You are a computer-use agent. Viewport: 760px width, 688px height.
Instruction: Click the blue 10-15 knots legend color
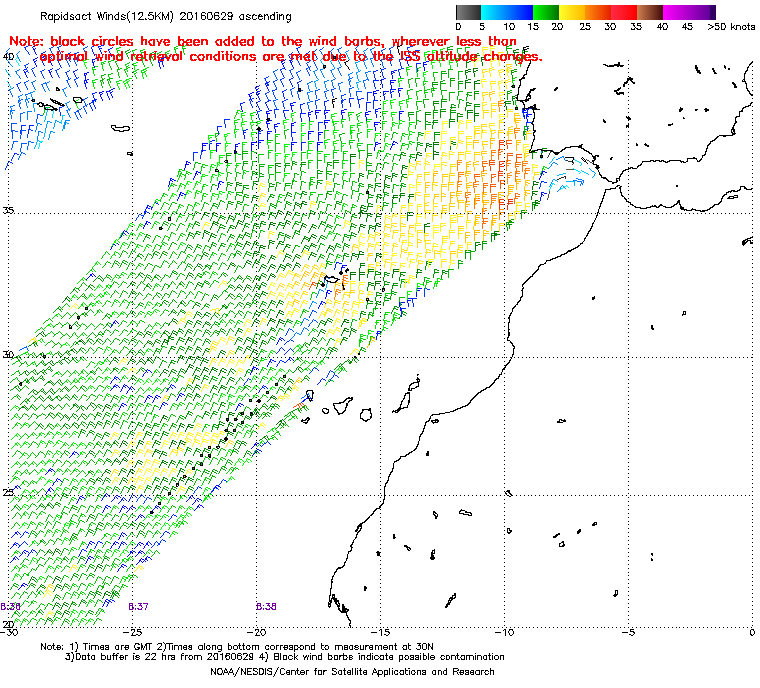tap(520, 12)
